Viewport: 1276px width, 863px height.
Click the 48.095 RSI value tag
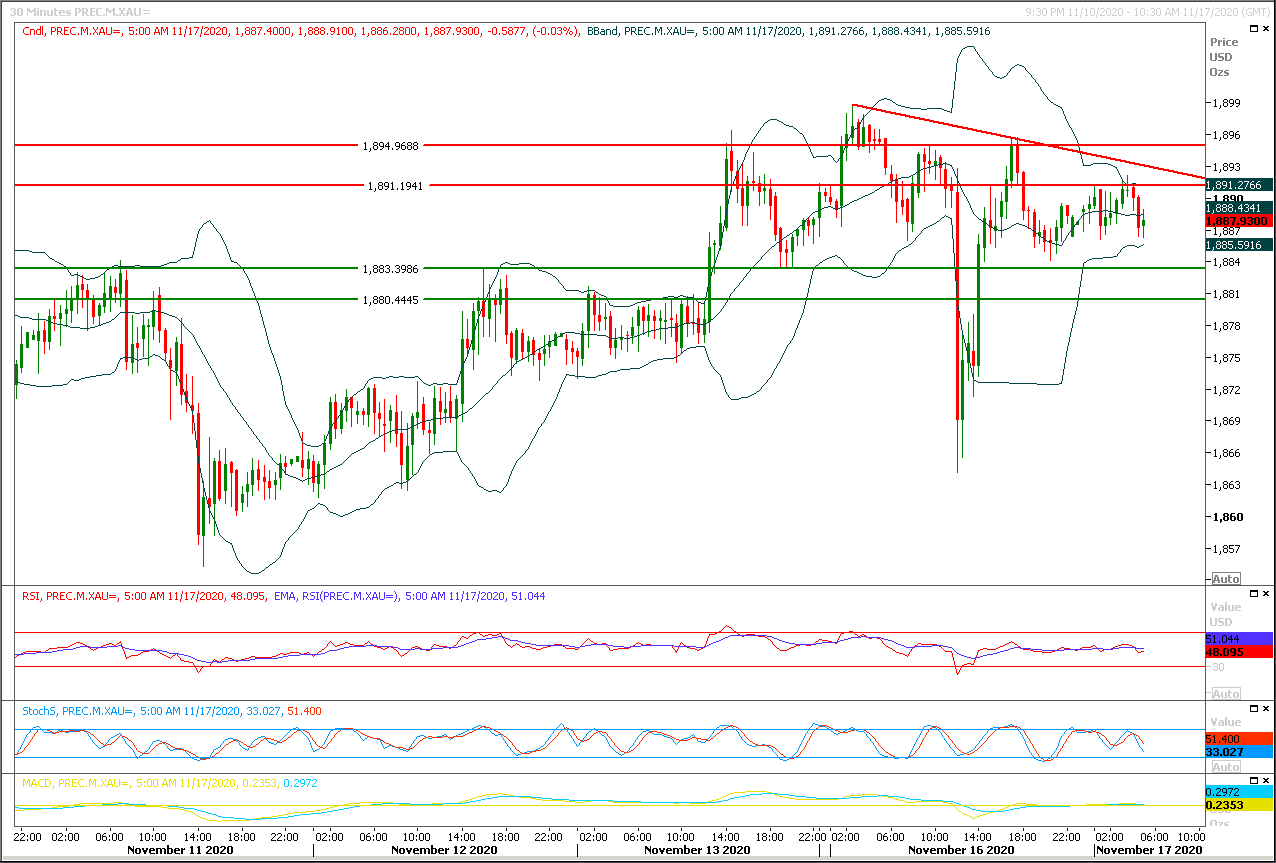(1238, 651)
